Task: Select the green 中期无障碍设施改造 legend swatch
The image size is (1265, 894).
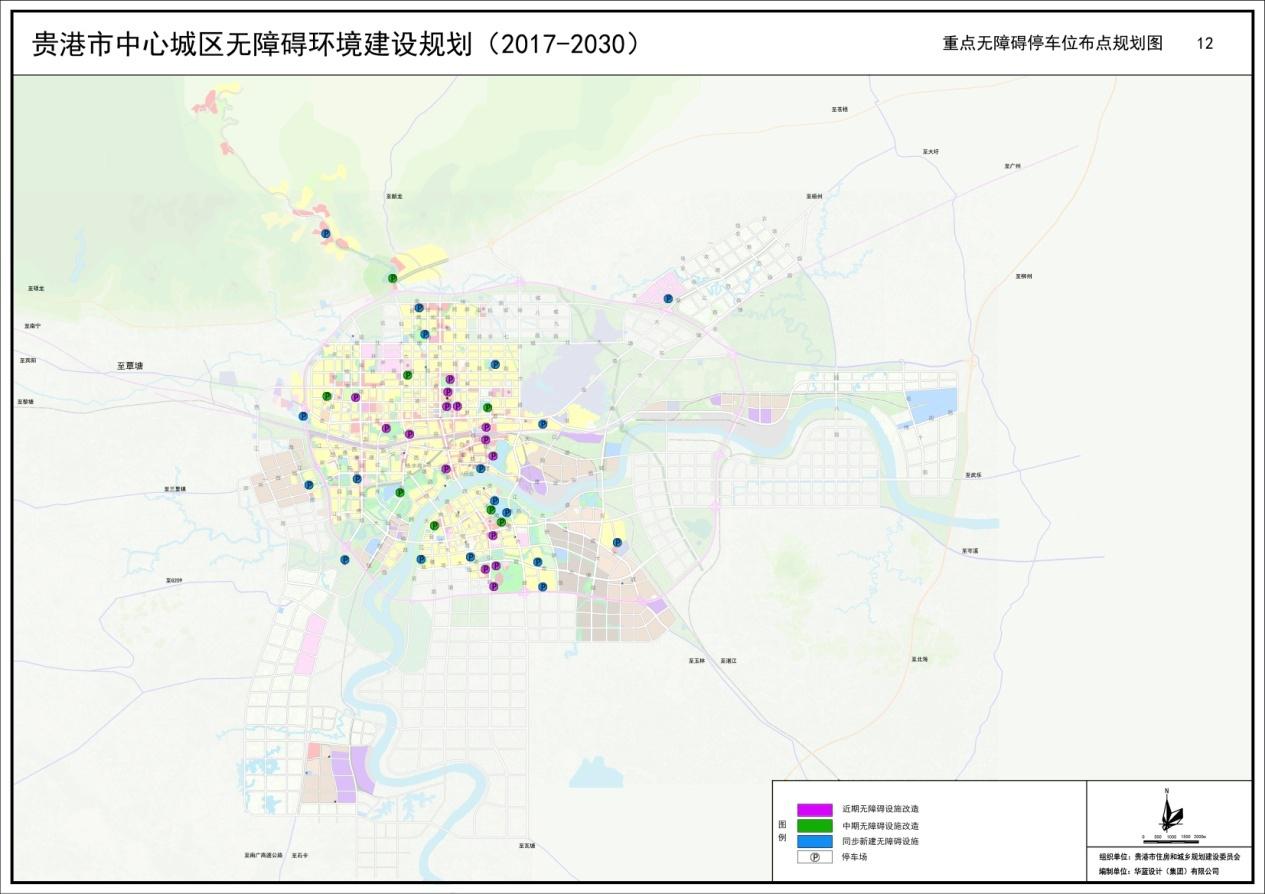Action: tap(815, 825)
